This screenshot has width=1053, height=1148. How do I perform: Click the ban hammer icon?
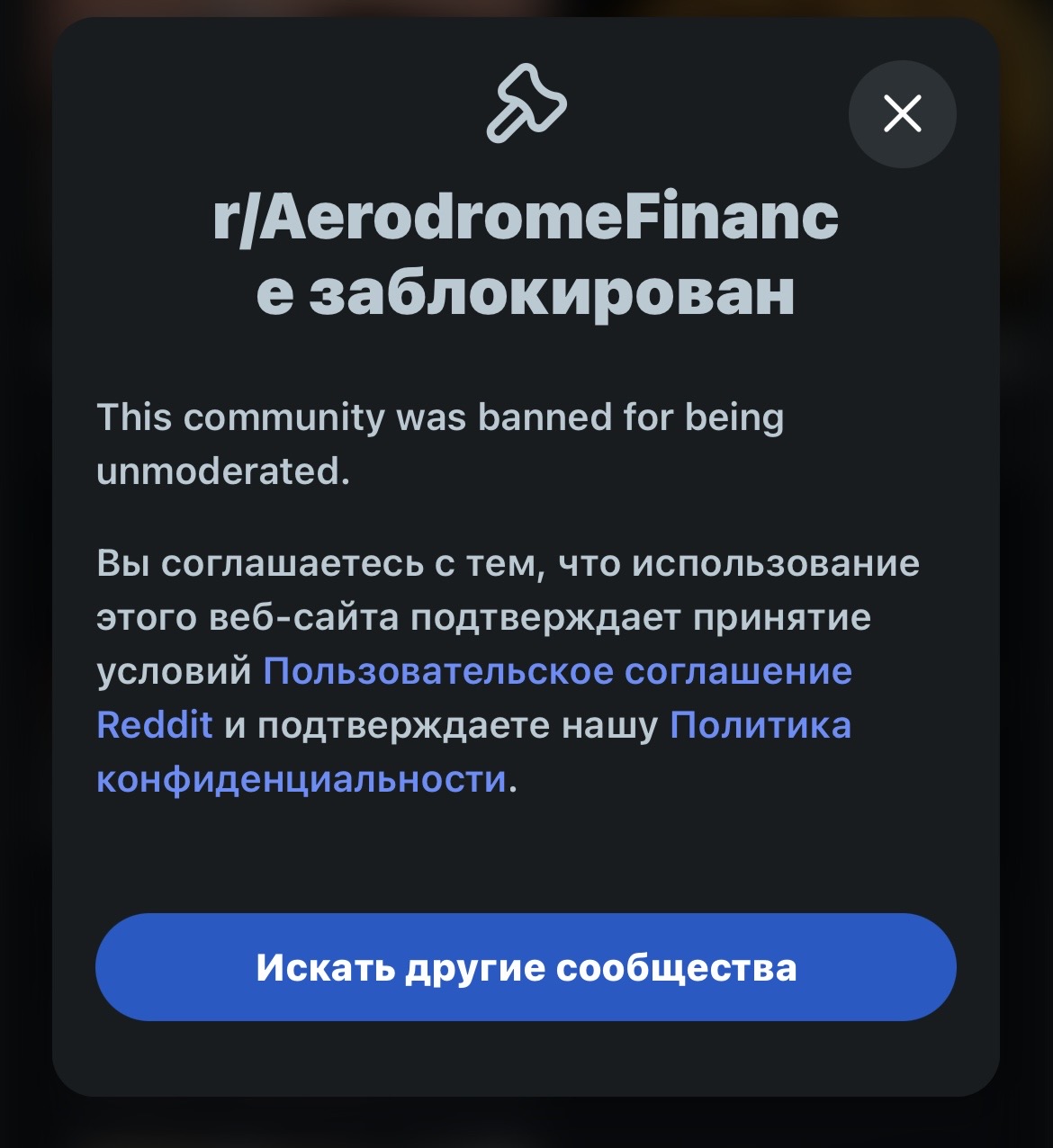coord(526,103)
